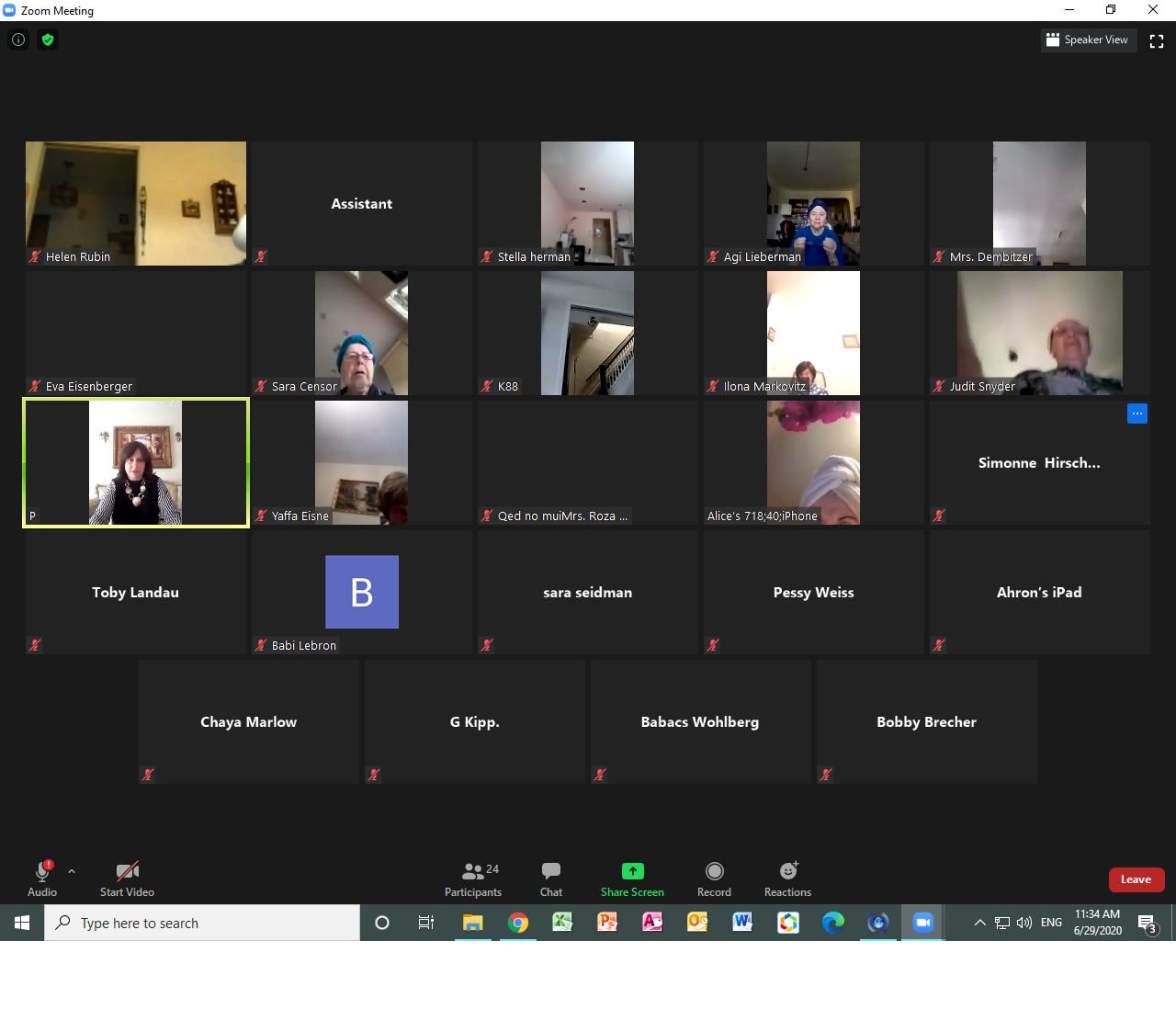
Task: Enter full screen mode
Action: (1157, 40)
